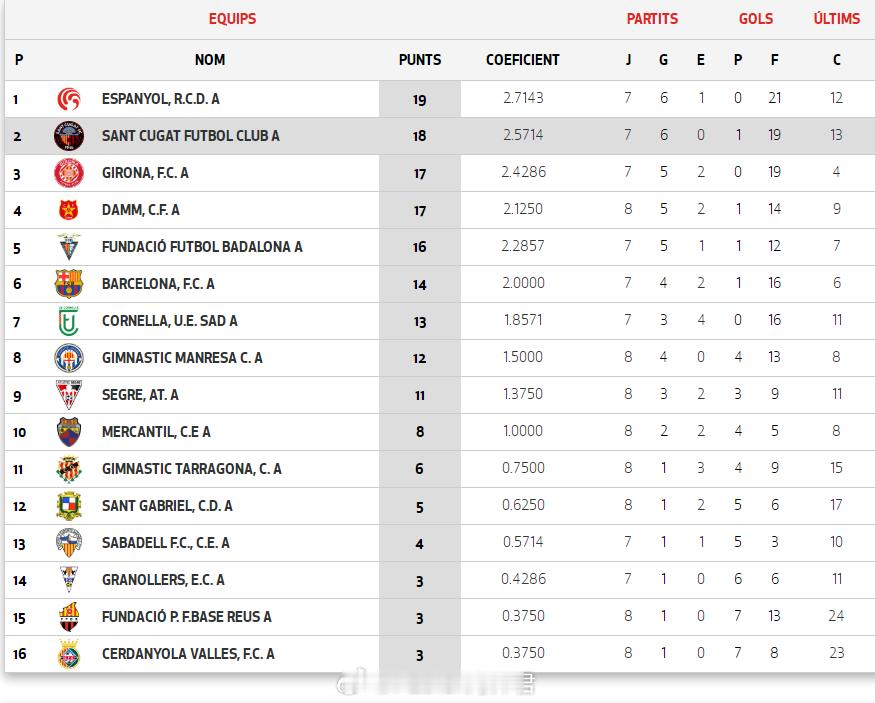The width and height of the screenshot is (875, 703).
Task: Click the Espanyol R.C.D. club crest
Action: tap(69, 99)
